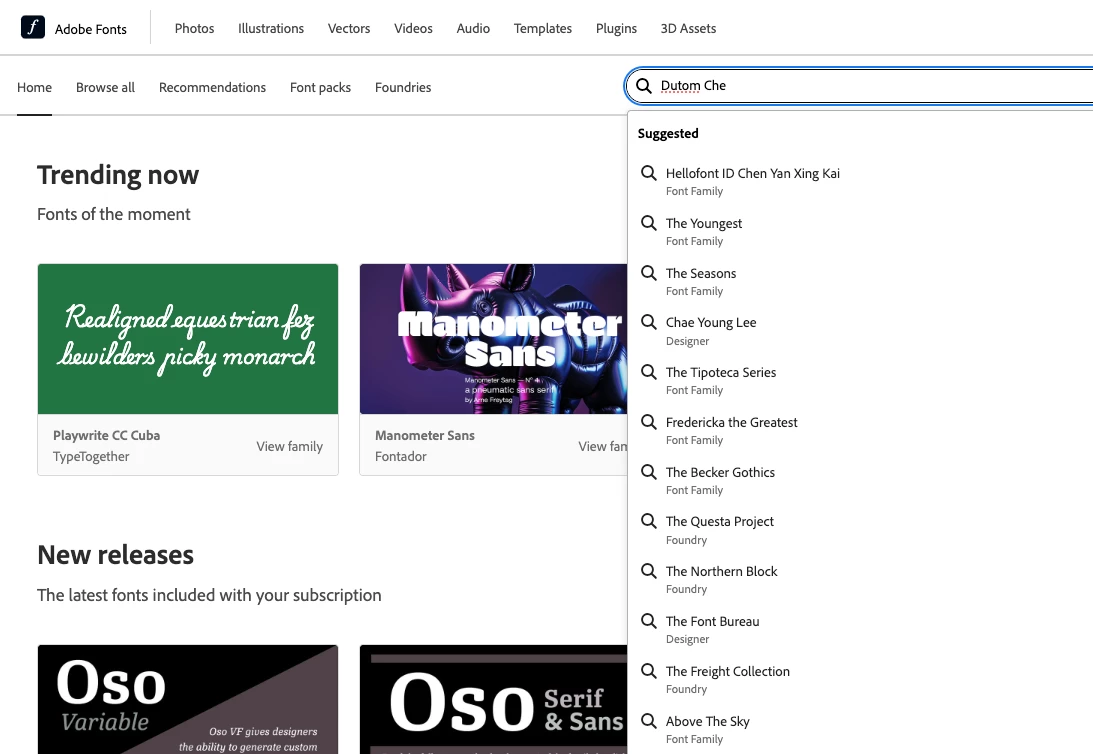Go to Vectors in top navigation
Screen dimensions: 1093x754
click(x=349, y=29)
